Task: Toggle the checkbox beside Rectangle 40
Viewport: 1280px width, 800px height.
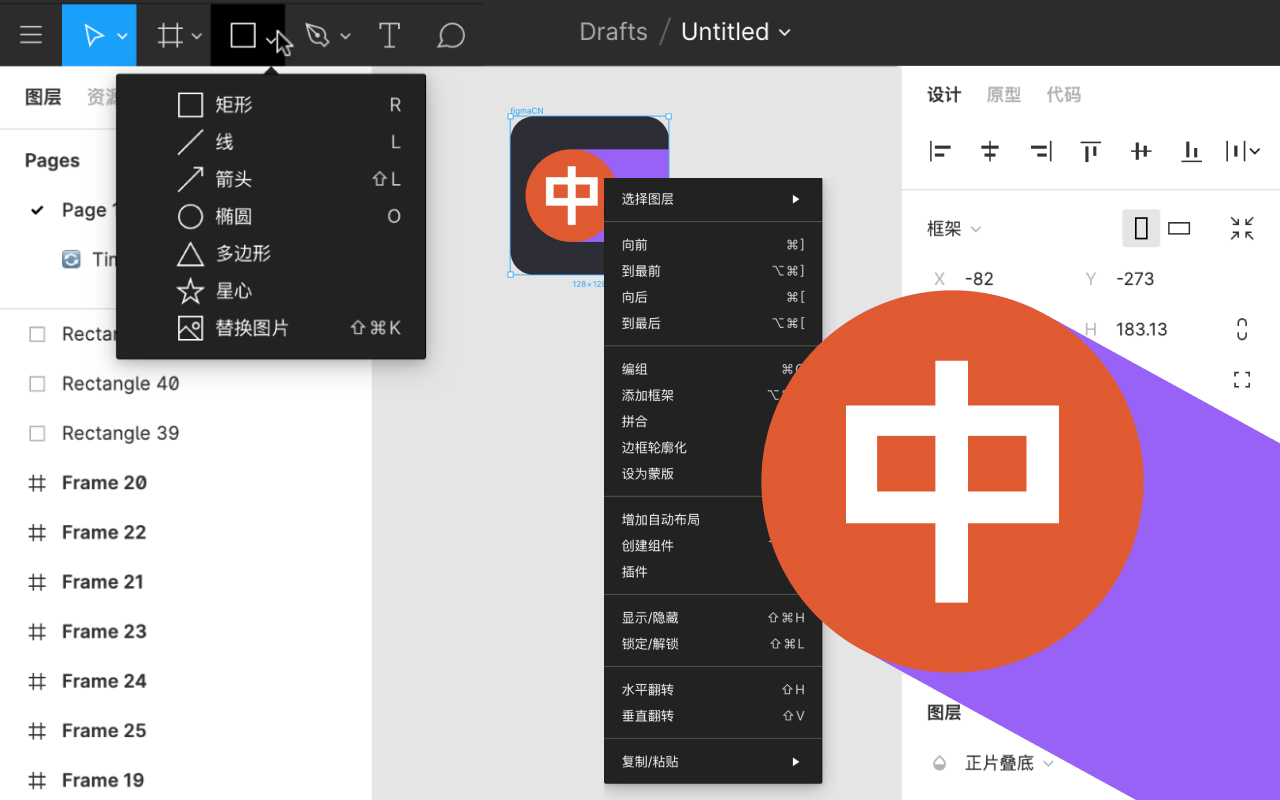Action: 37,383
